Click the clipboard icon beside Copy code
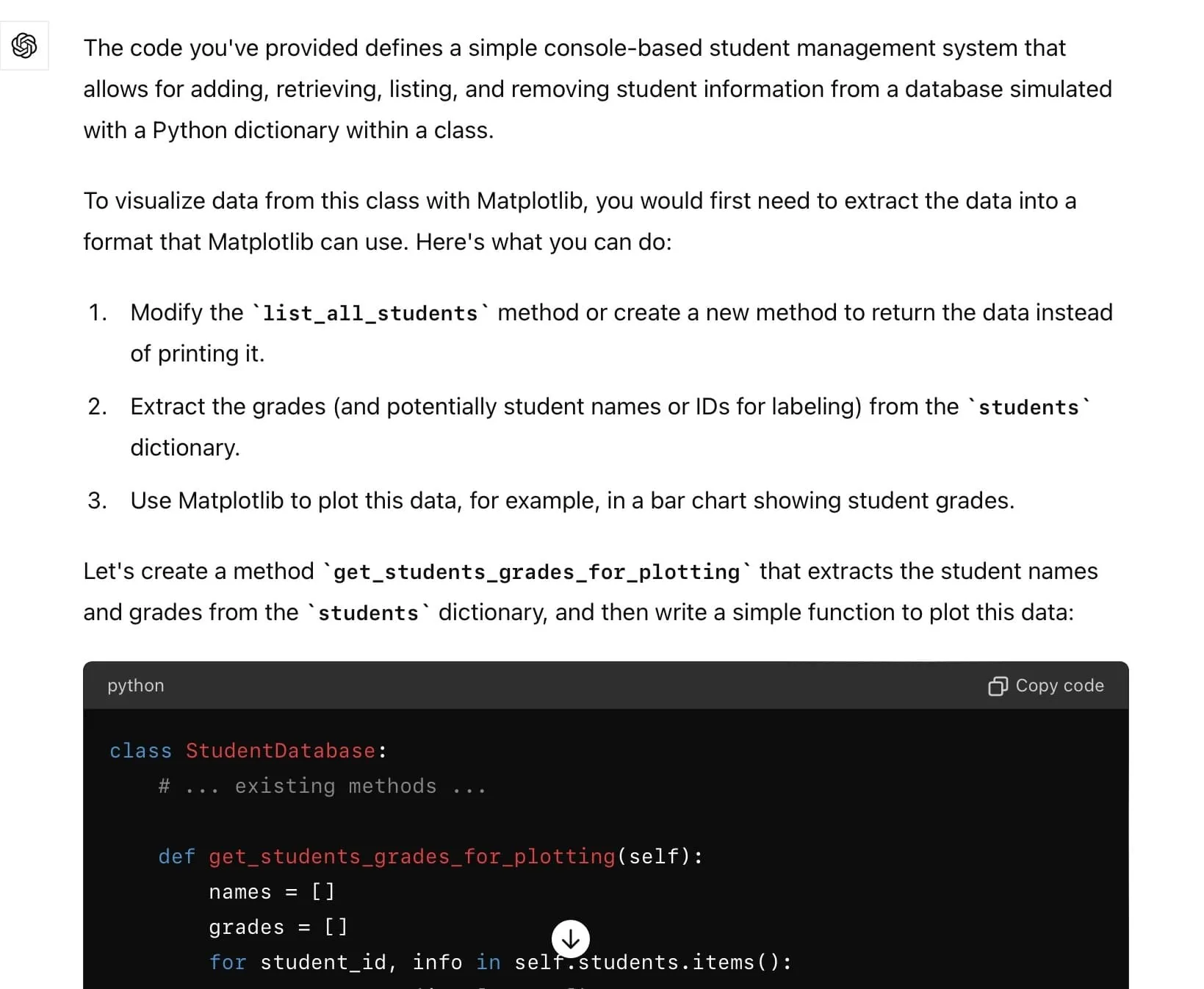This screenshot has width=1204, height=989. (x=997, y=686)
